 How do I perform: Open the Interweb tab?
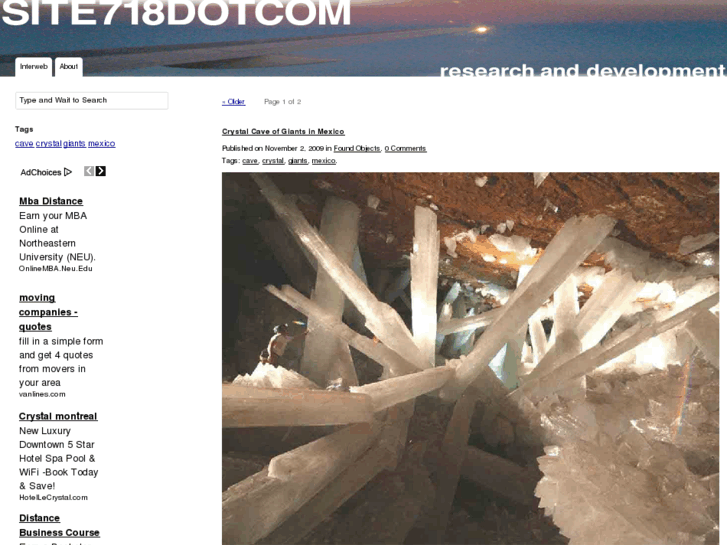[34, 67]
